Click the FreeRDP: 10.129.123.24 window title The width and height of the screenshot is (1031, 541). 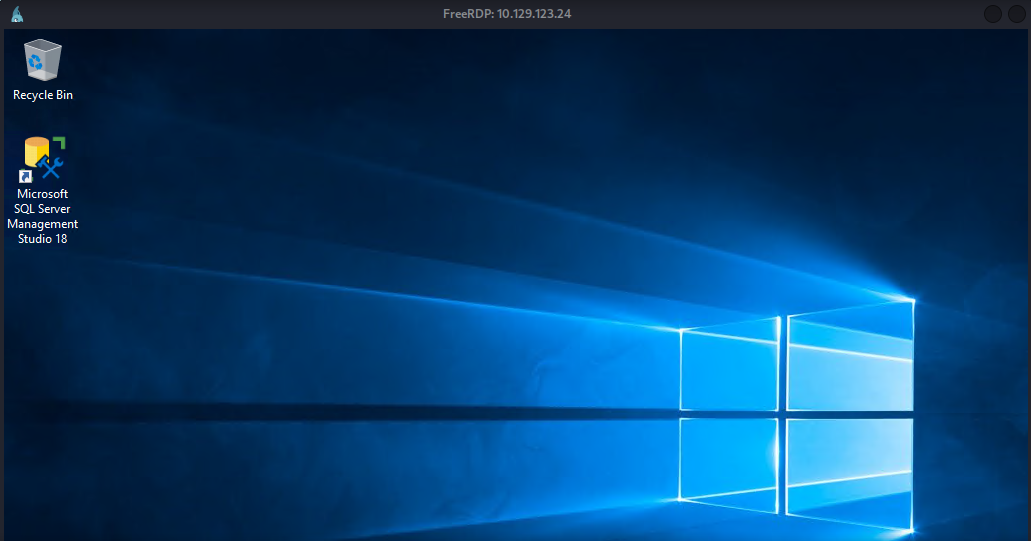(507, 14)
